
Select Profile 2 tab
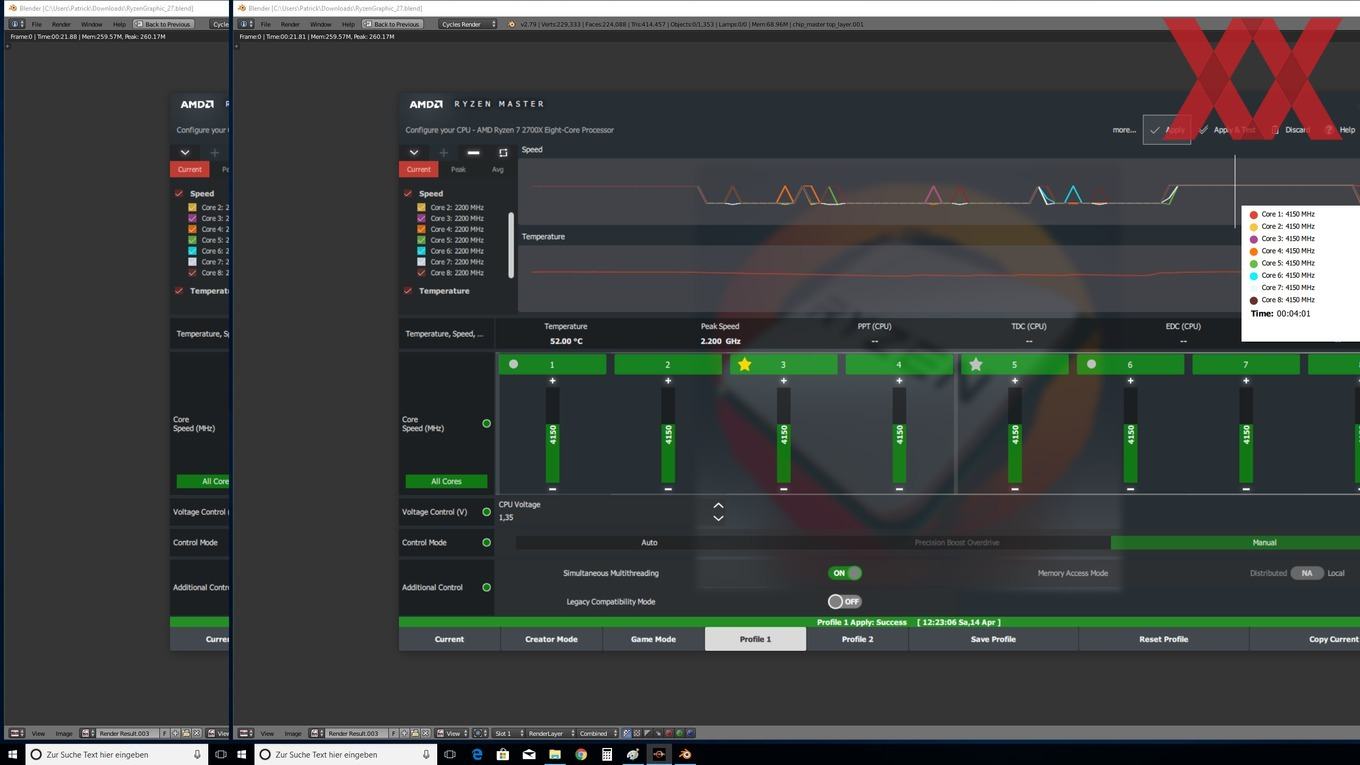pyautogui.click(x=857, y=639)
